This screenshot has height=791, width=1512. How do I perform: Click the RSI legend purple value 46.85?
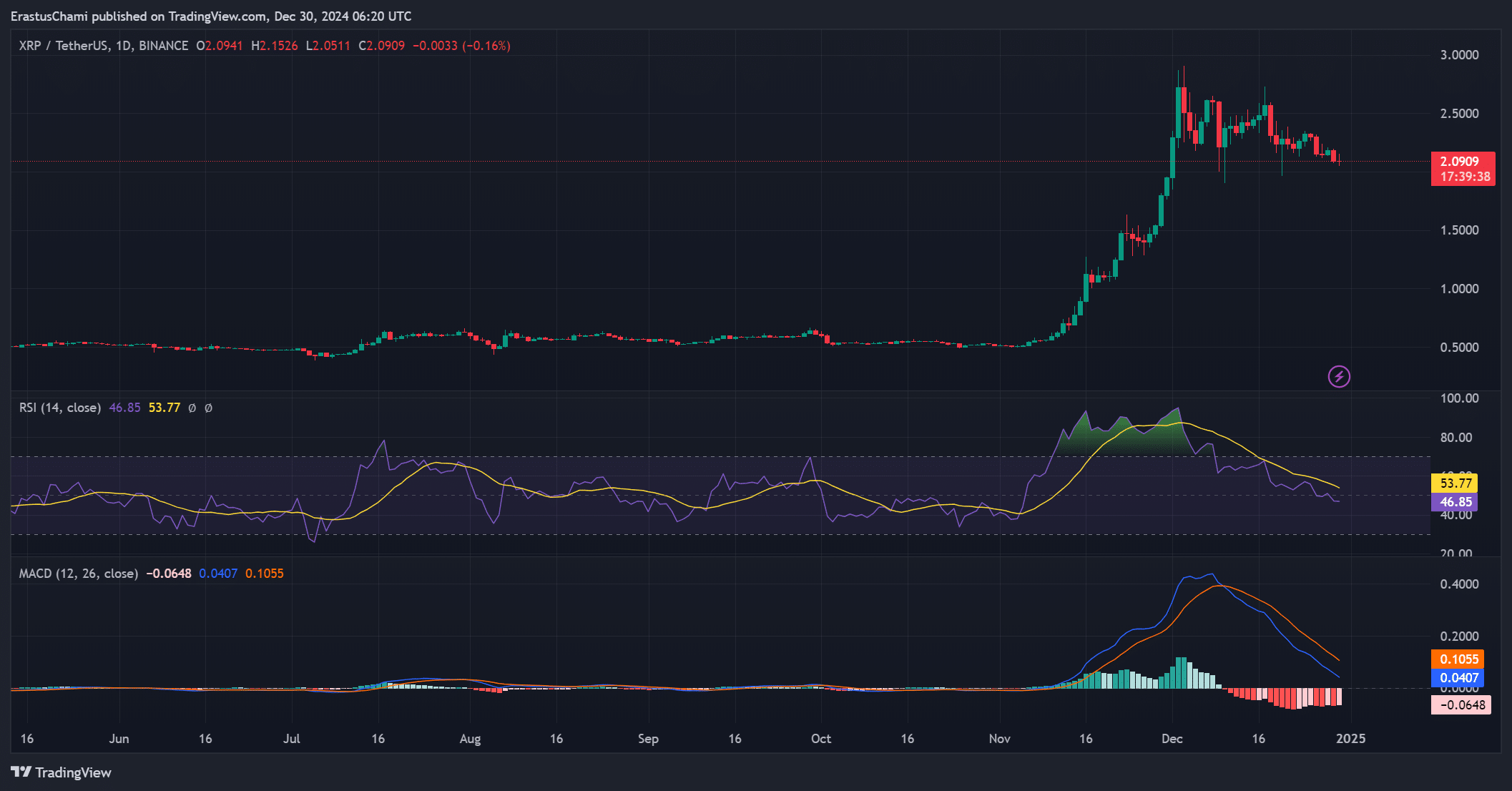[124, 408]
